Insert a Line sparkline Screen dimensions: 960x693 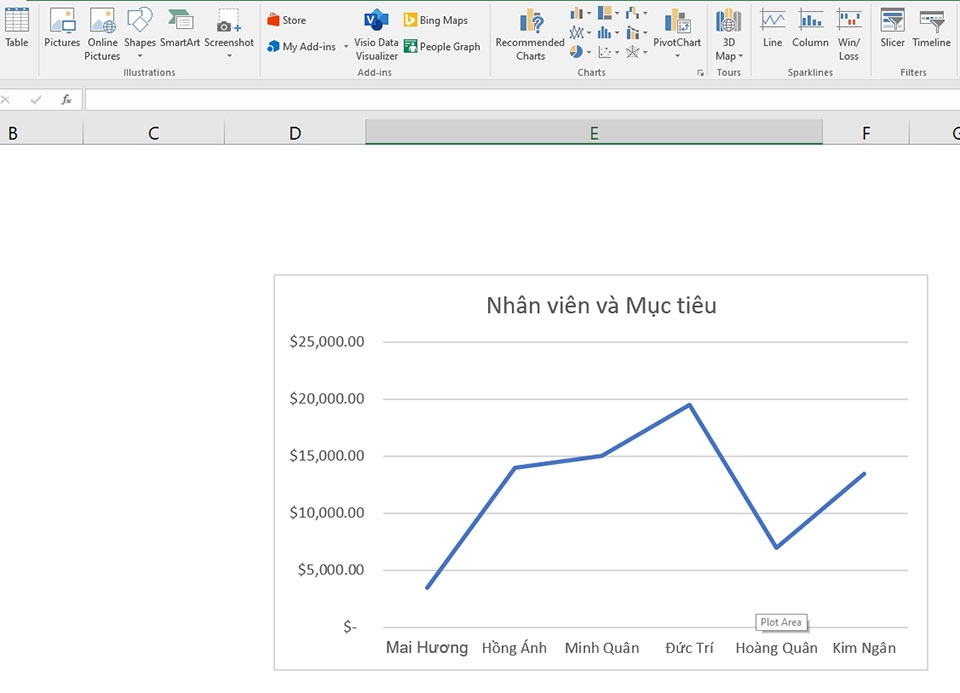click(x=773, y=28)
